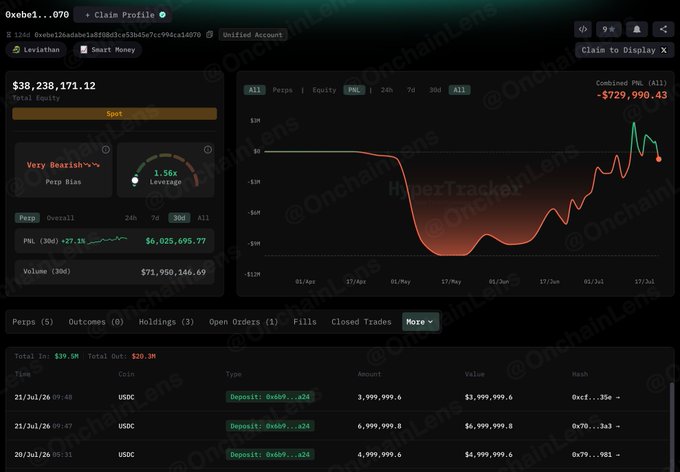The width and height of the screenshot is (680, 472).
Task: Click the Smart Money badge
Action: click(x=108, y=50)
